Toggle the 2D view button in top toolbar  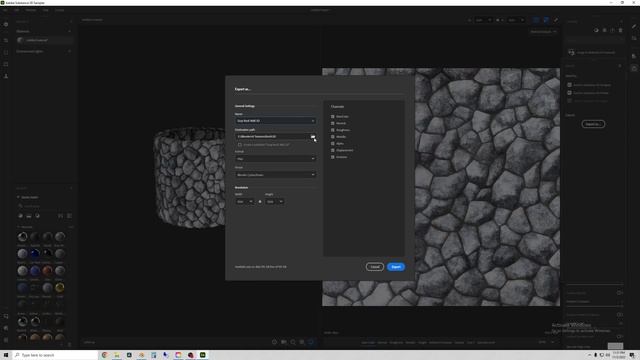pos(546,20)
